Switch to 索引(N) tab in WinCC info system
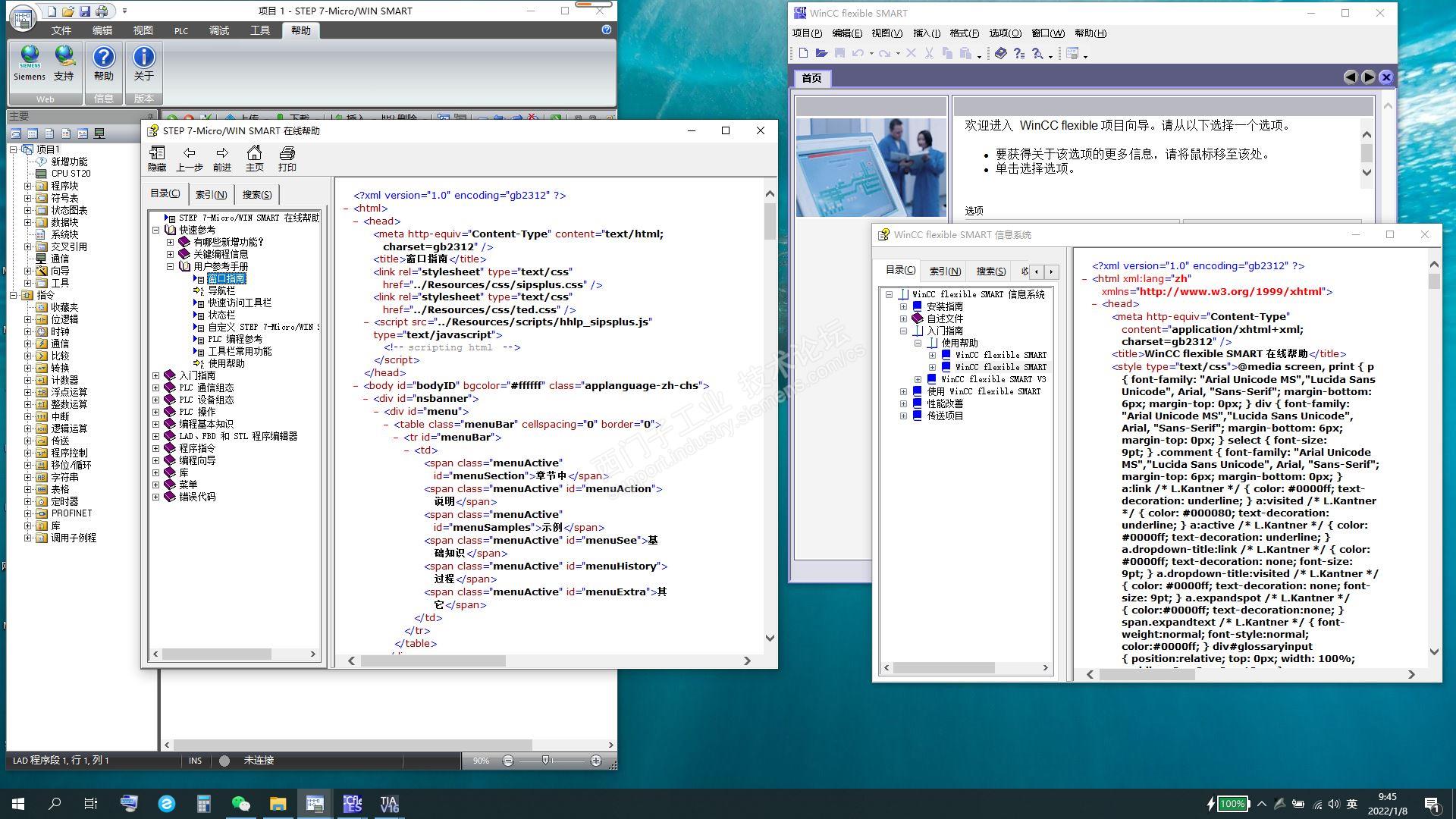This screenshot has height=819, width=1456. click(x=945, y=271)
